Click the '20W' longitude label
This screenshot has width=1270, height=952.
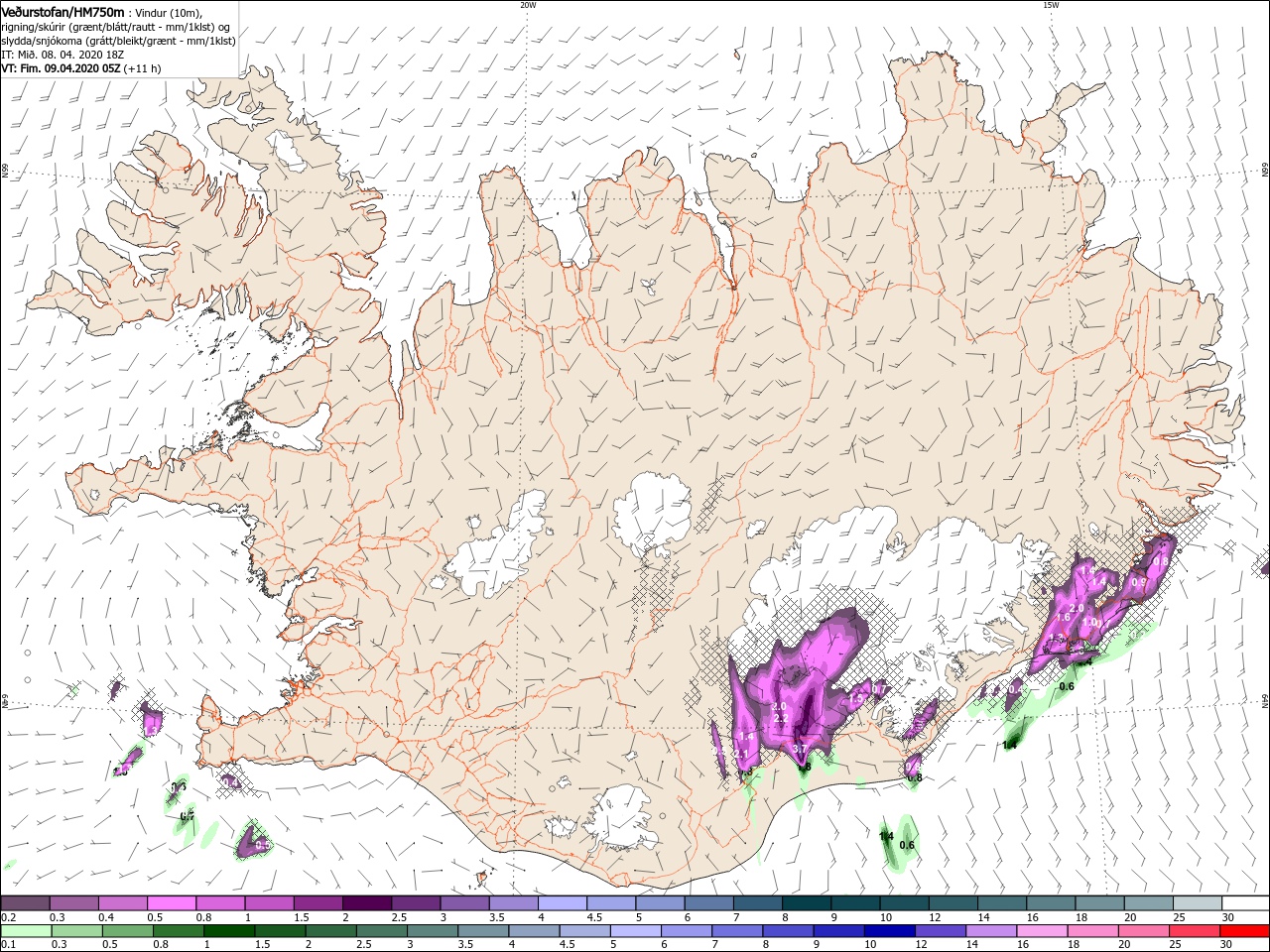tap(528, 5)
